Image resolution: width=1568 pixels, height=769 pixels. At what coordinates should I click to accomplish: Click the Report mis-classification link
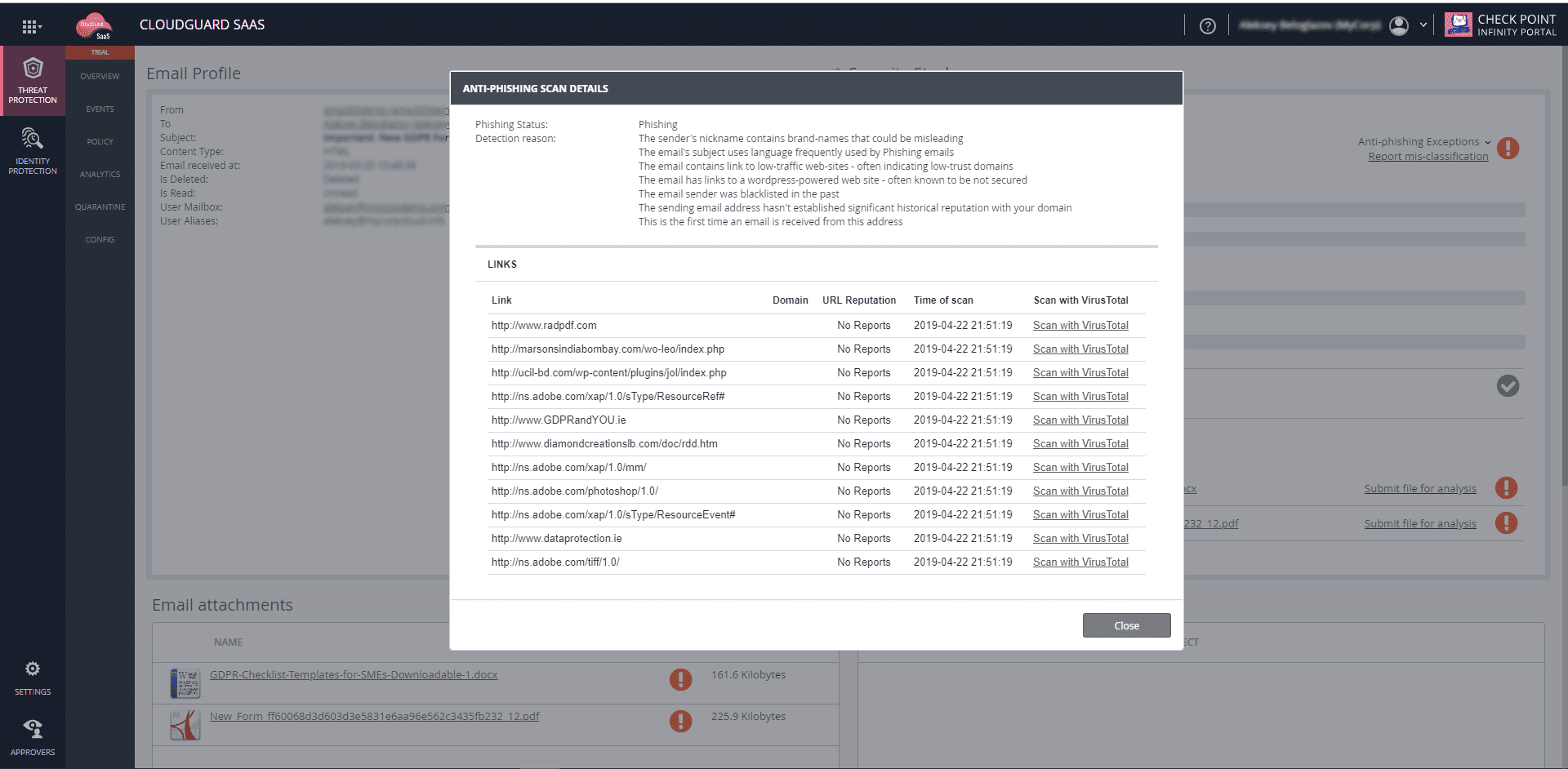tap(1428, 157)
